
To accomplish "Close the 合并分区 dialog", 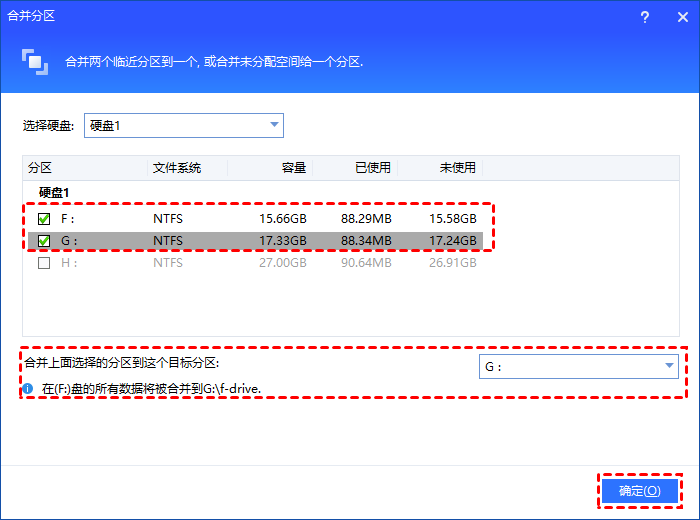I will tap(677, 15).
